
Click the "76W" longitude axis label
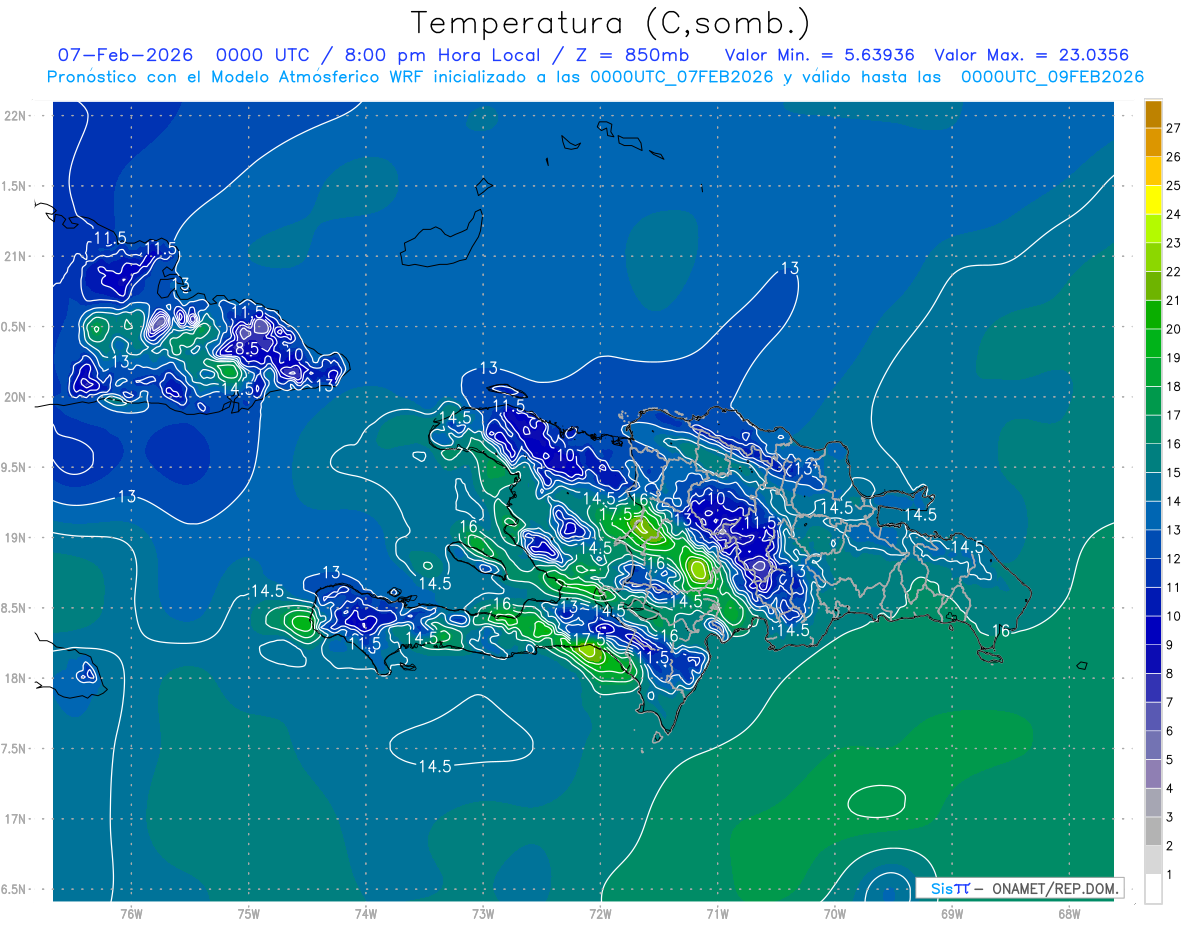(x=131, y=914)
